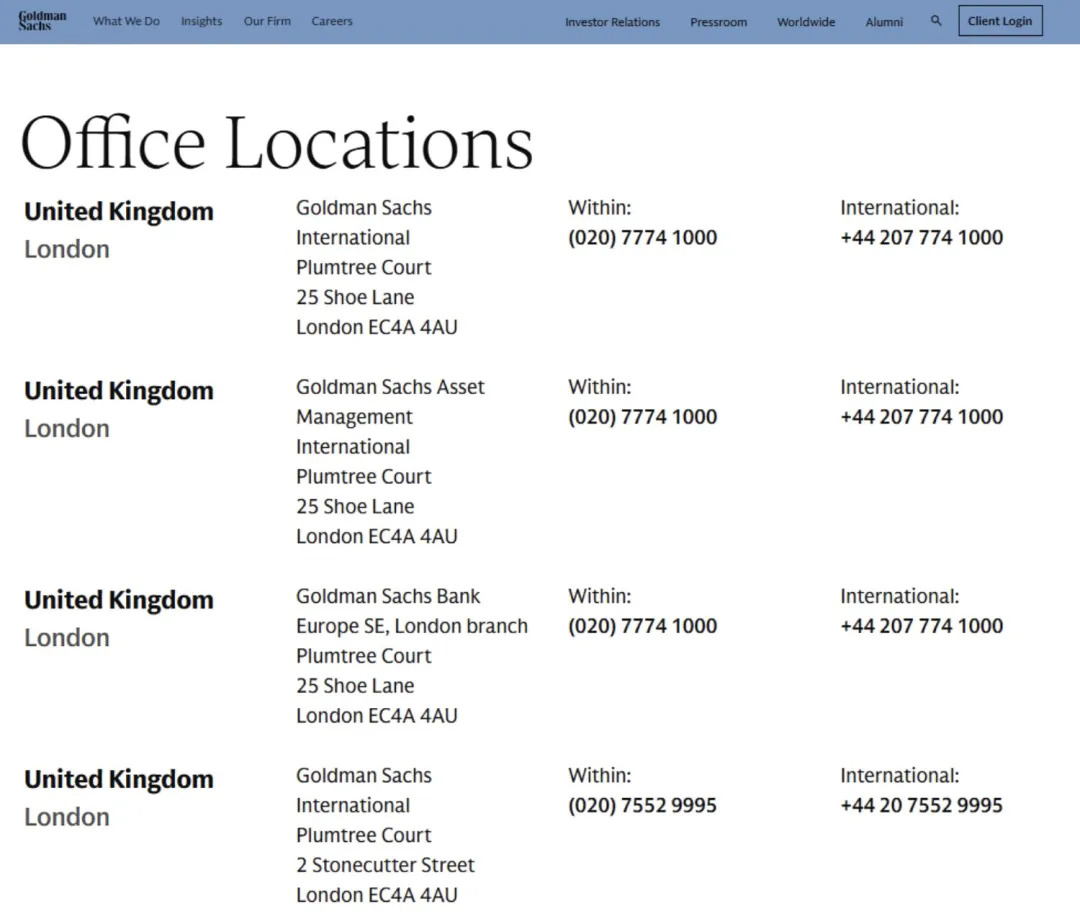
Task: Click the Office Locations heading
Action: click(x=277, y=143)
